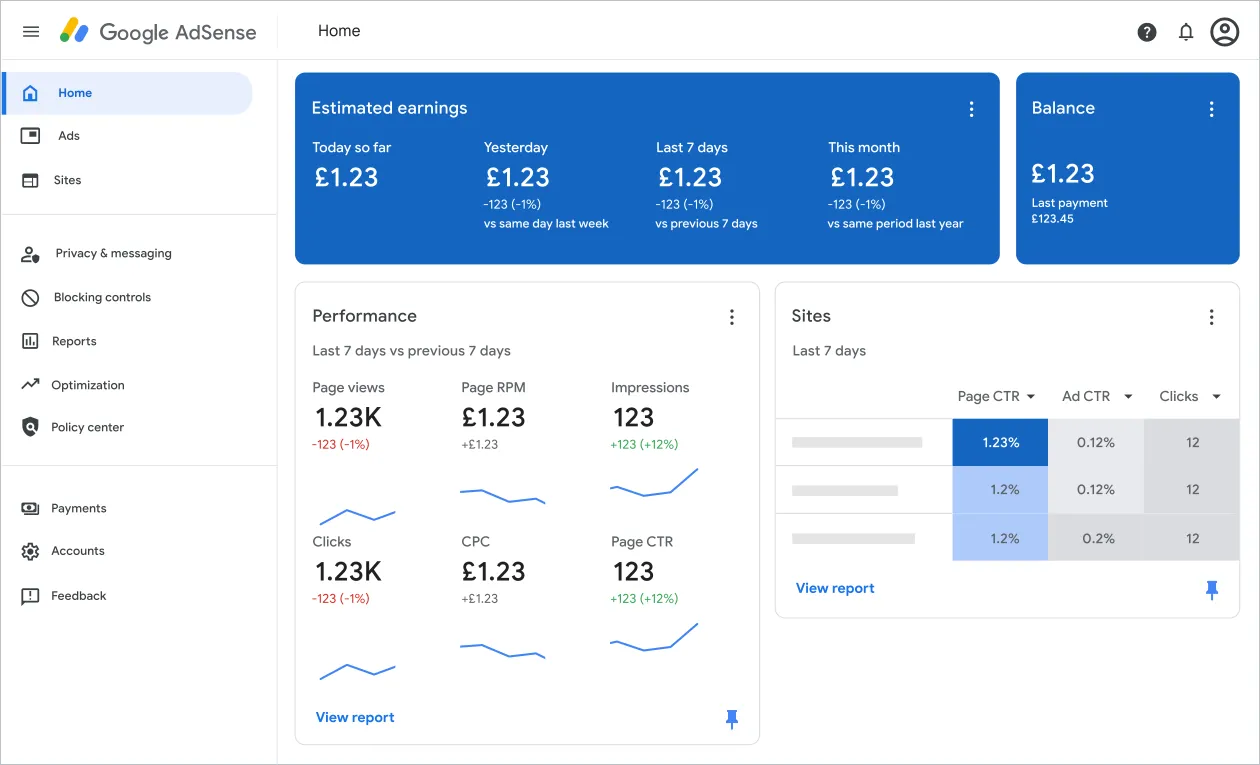This screenshot has height=765, width=1260.
Task: Open the notifications bell
Action: pyautogui.click(x=1186, y=31)
